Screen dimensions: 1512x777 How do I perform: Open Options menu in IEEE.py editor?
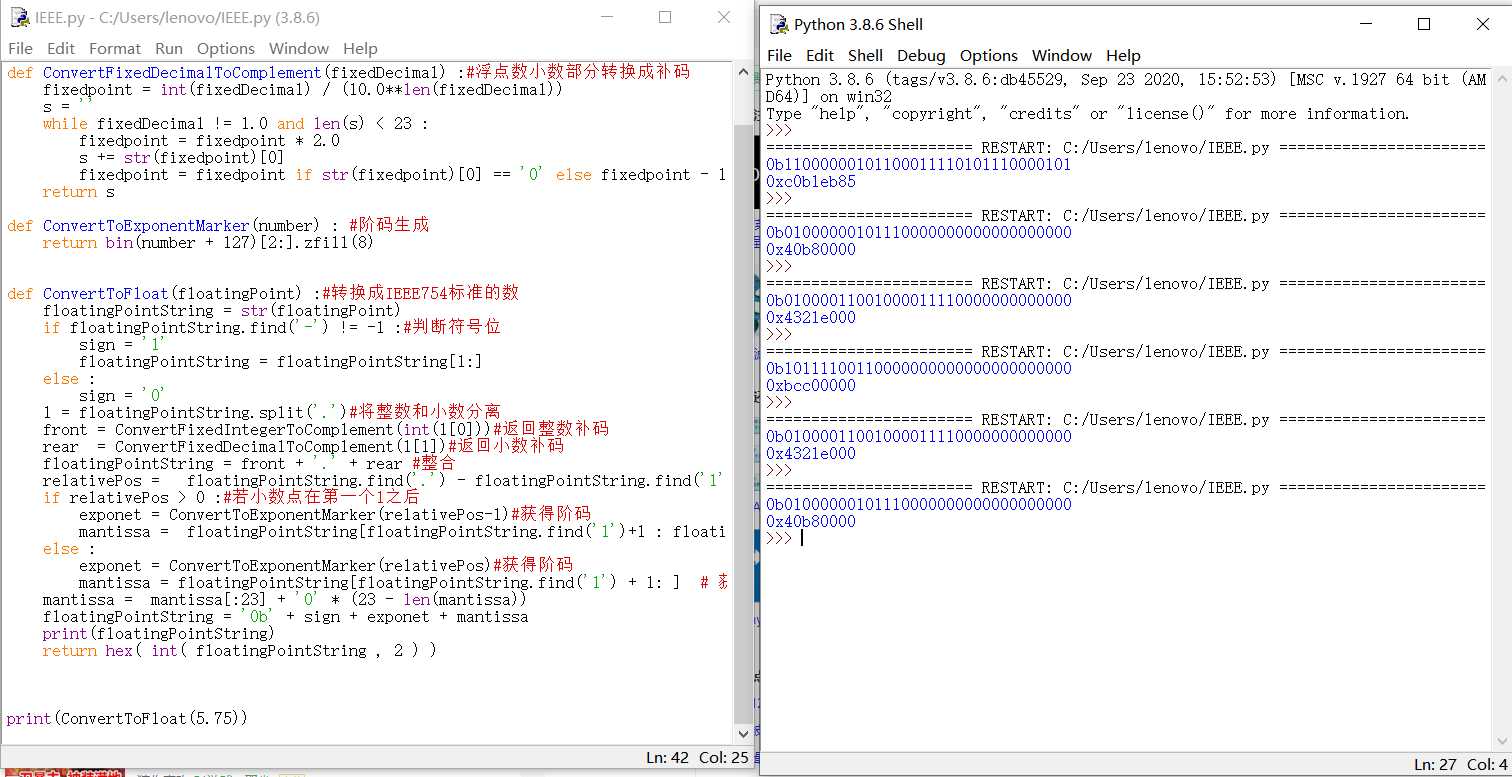click(x=226, y=48)
